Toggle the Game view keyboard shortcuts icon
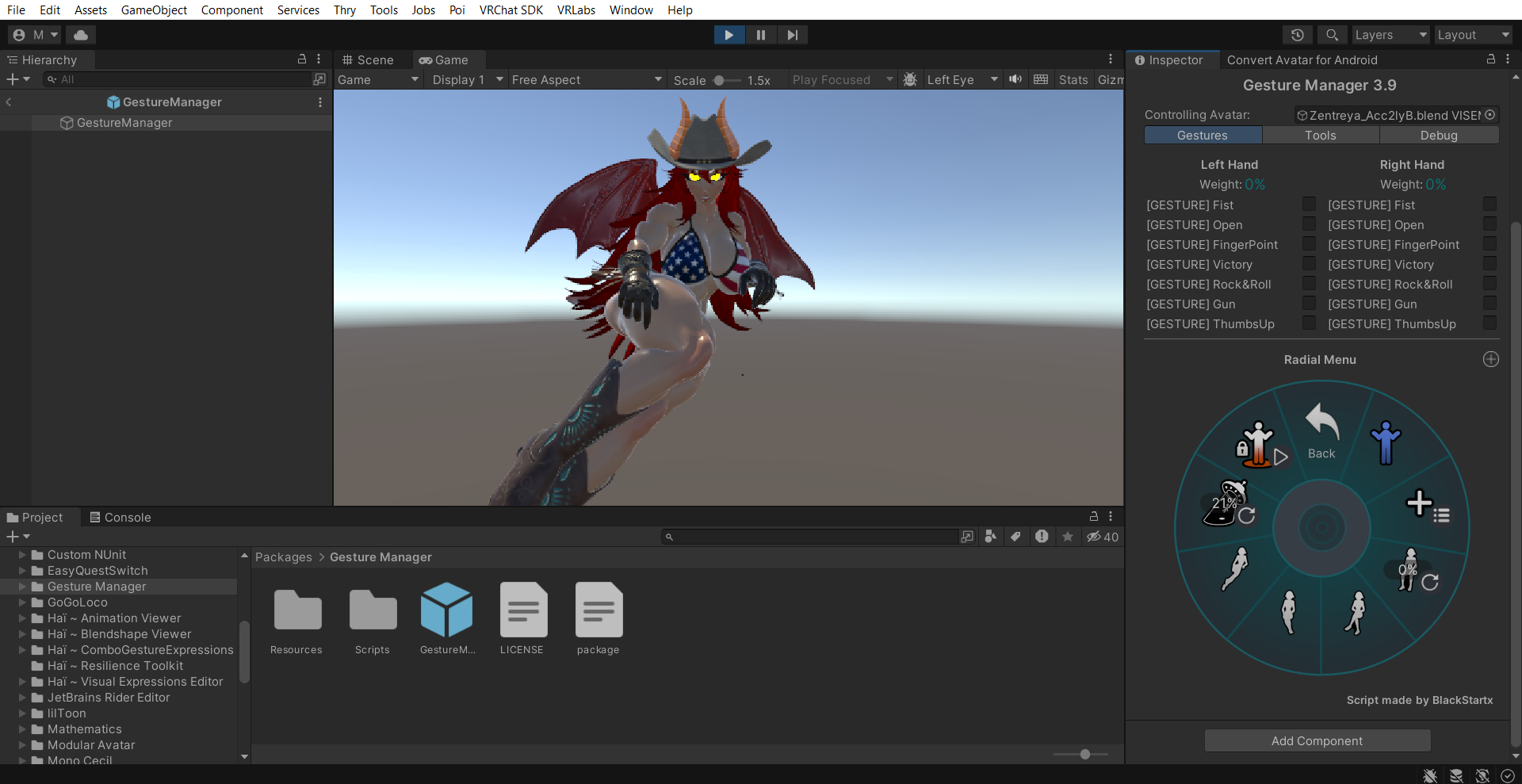The image size is (1522, 784). tap(1041, 79)
